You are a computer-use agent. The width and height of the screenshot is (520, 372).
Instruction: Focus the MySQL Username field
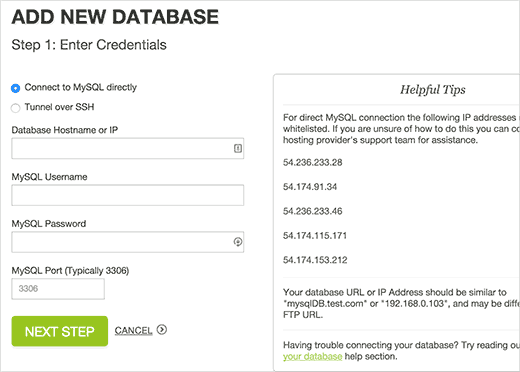[128, 195]
